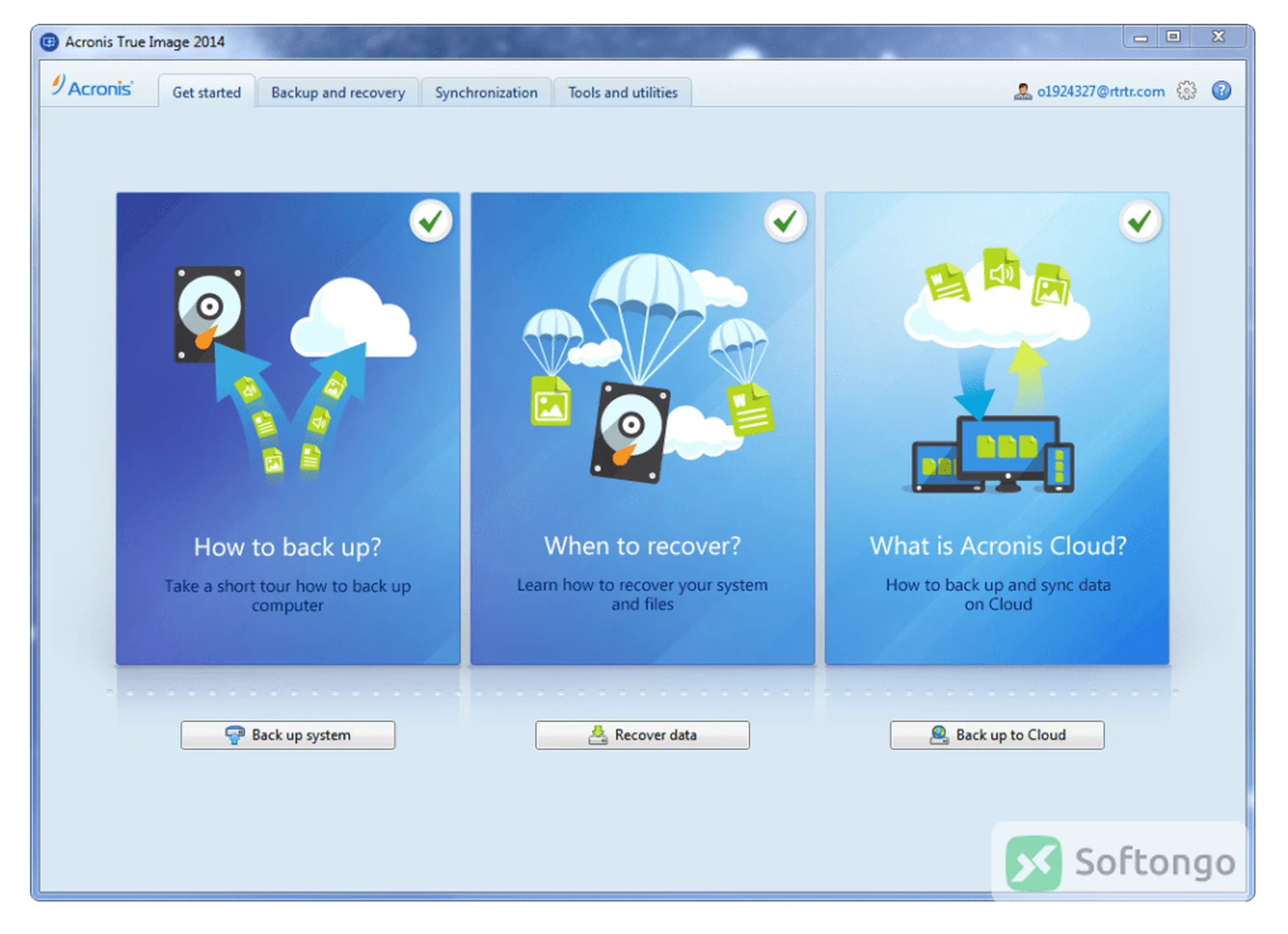
Task: Open the How to back up tour card
Action: (288, 429)
